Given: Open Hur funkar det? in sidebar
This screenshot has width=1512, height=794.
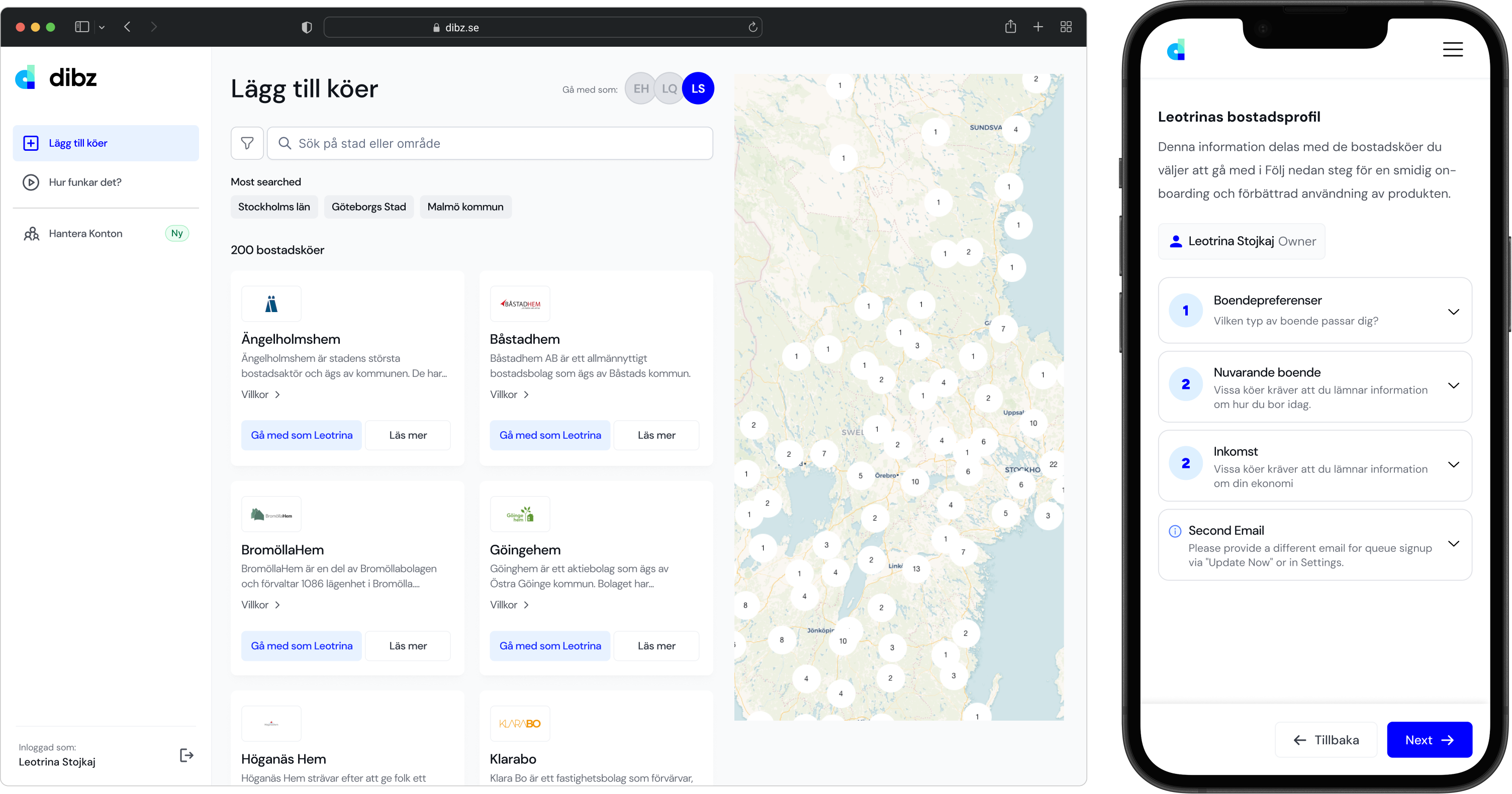Looking at the screenshot, I should 85,182.
